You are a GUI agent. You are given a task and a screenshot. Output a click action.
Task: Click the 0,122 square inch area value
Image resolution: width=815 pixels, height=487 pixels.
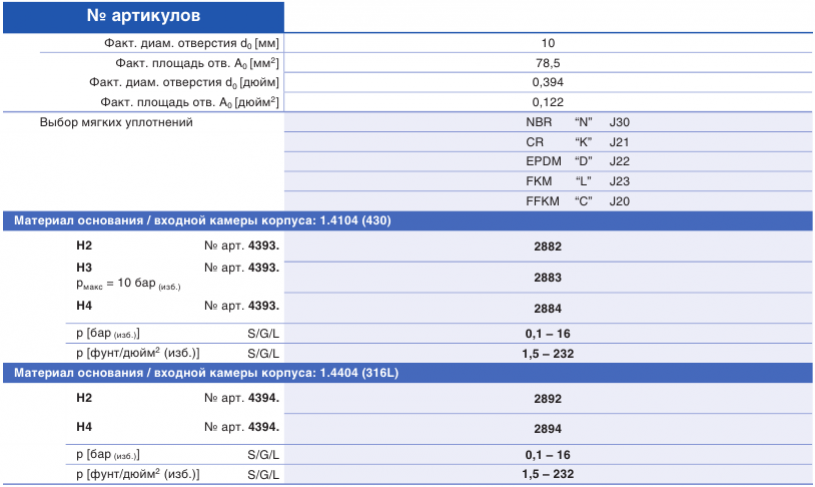(548, 102)
